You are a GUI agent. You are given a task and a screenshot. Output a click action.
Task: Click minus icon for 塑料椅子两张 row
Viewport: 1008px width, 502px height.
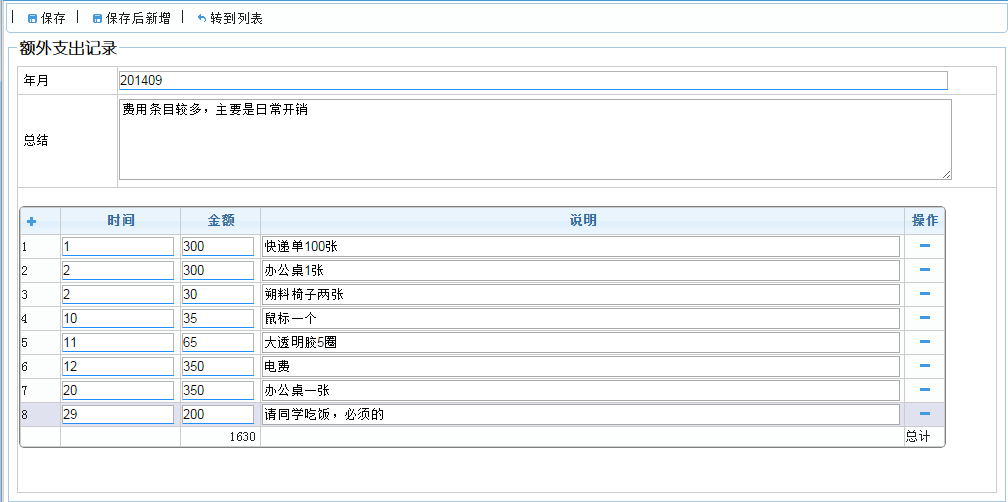point(924,294)
